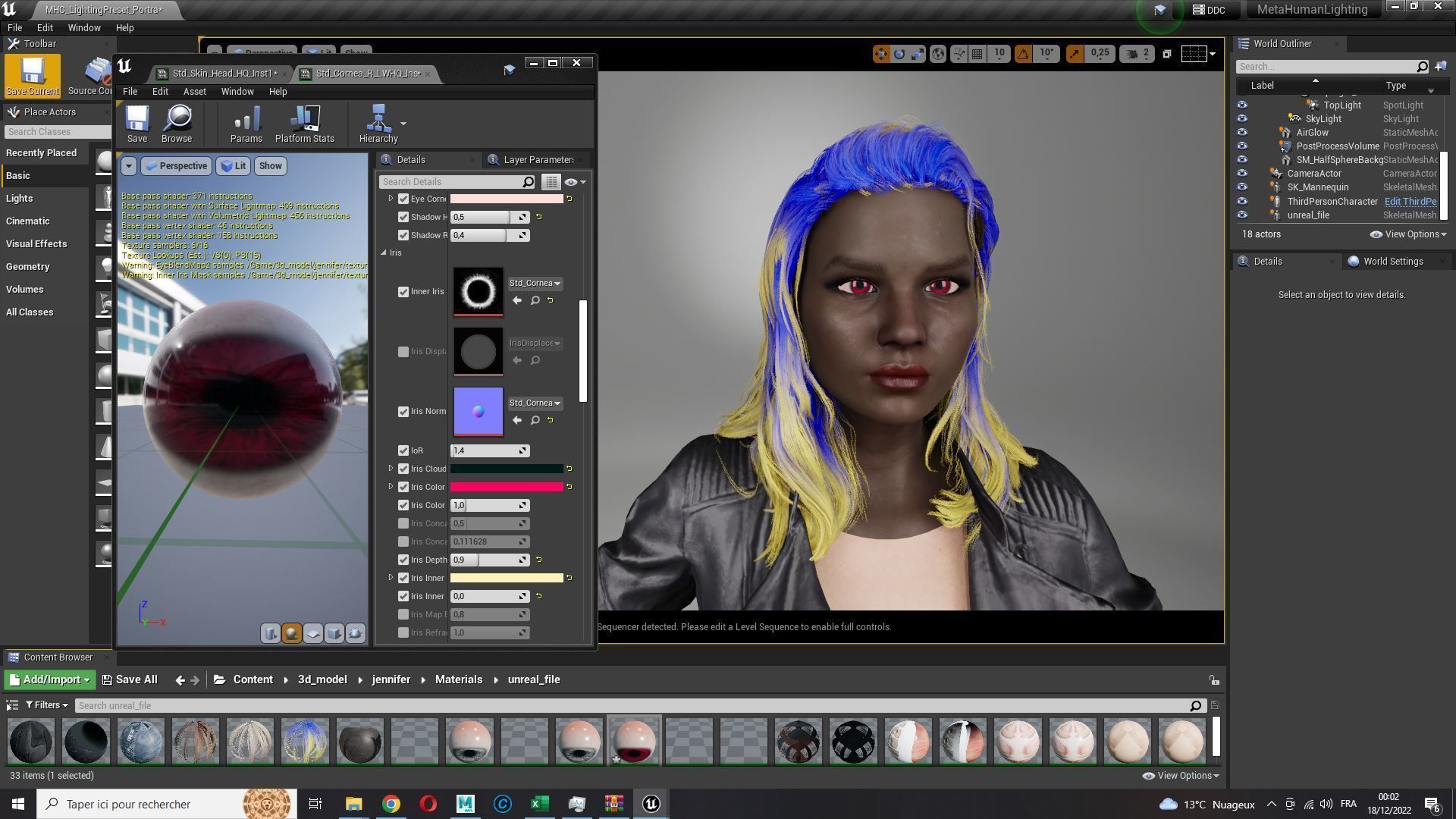Switch to Layer Parameters tab
The height and width of the screenshot is (819, 1456).
click(x=537, y=160)
